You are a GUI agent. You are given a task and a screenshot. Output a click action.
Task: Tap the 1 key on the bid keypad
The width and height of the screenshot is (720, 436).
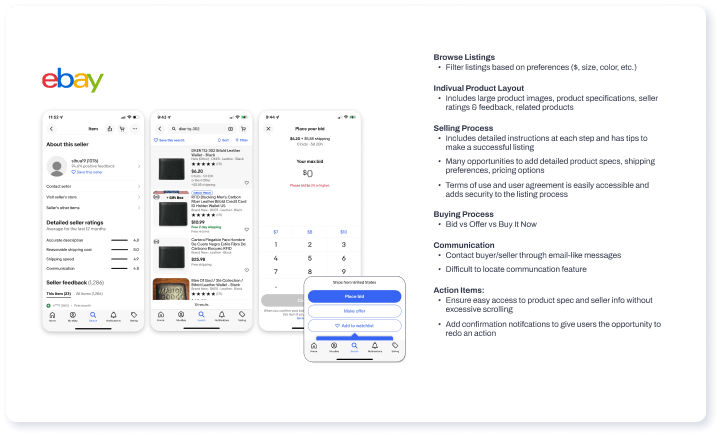(276, 245)
